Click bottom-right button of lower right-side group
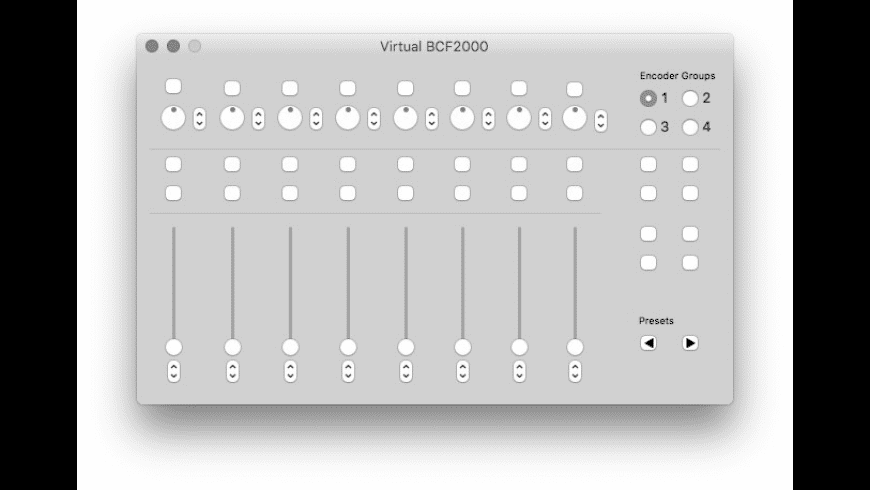Image resolution: width=870 pixels, height=490 pixels. [690, 263]
